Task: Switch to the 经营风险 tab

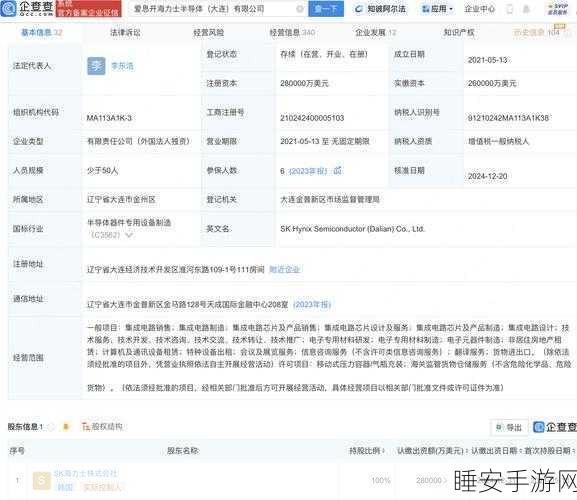Action: (208, 32)
